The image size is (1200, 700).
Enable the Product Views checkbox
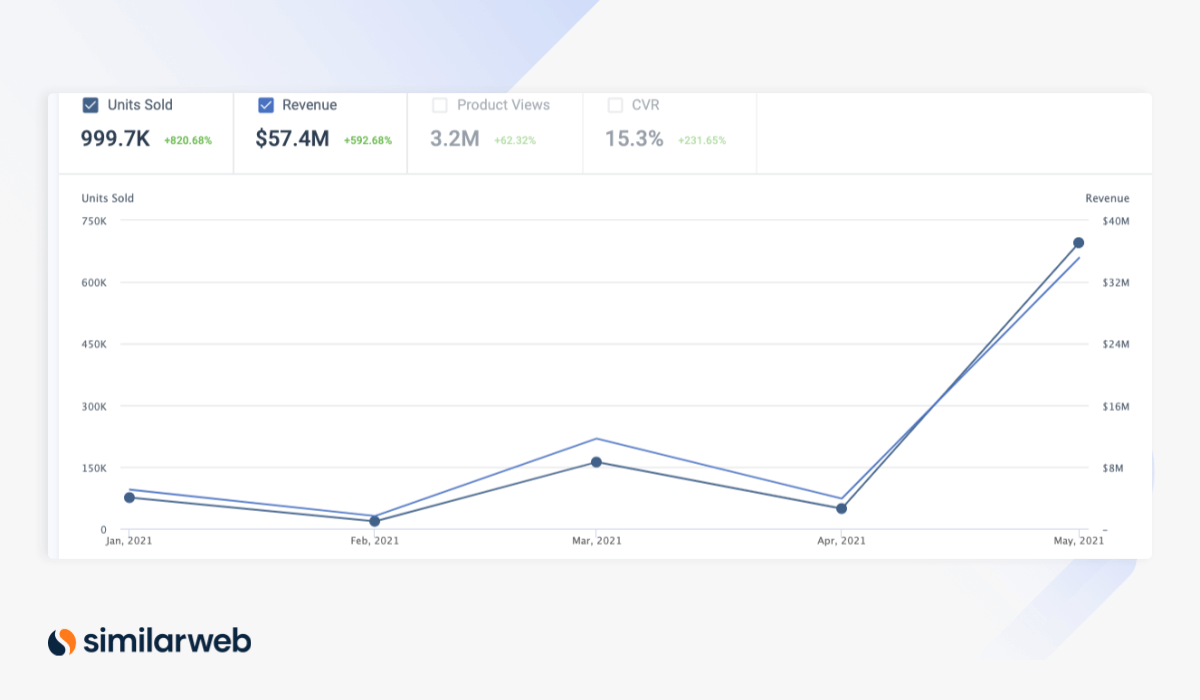click(x=440, y=105)
